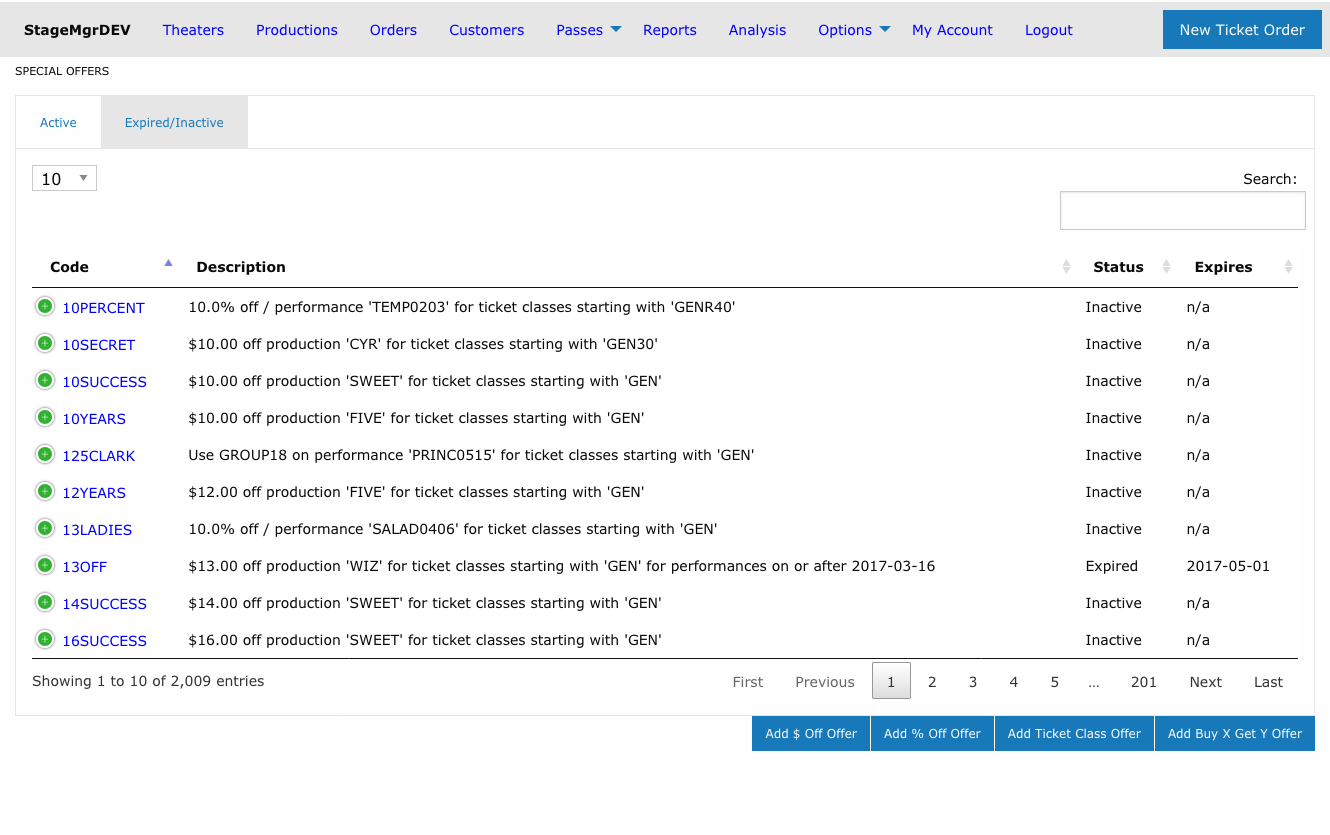The image size is (1330, 835).
Task: Expand details for offer 12YEARS
Action: 45,491
